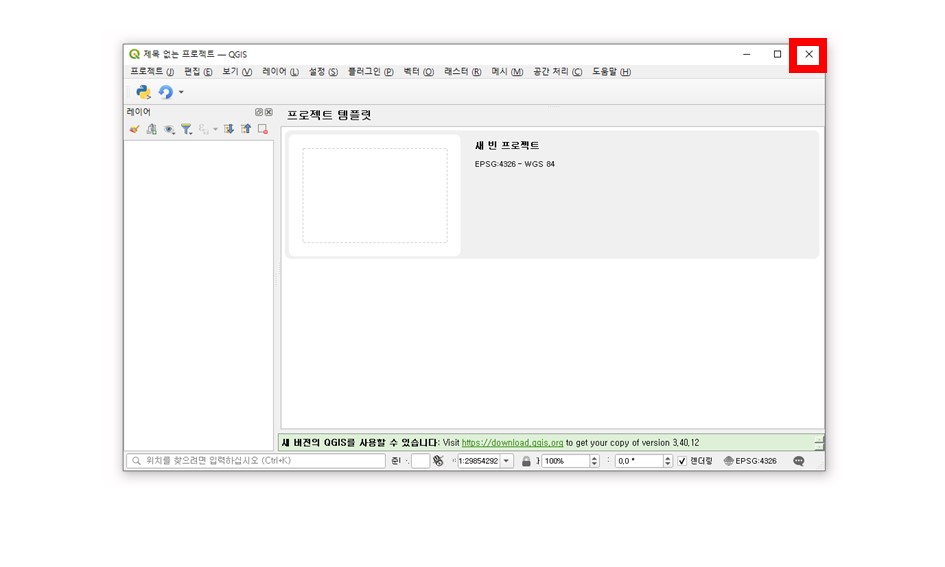The image size is (945, 567).
Task: Open the Python console icon in toolbar
Action: [143, 92]
